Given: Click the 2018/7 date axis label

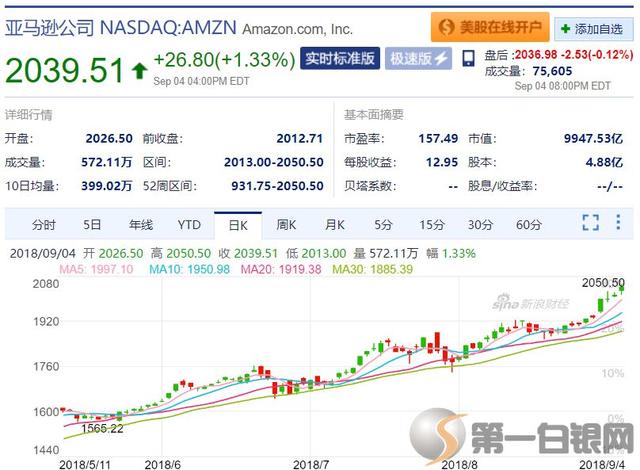Looking at the screenshot, I should coord(311,464).
